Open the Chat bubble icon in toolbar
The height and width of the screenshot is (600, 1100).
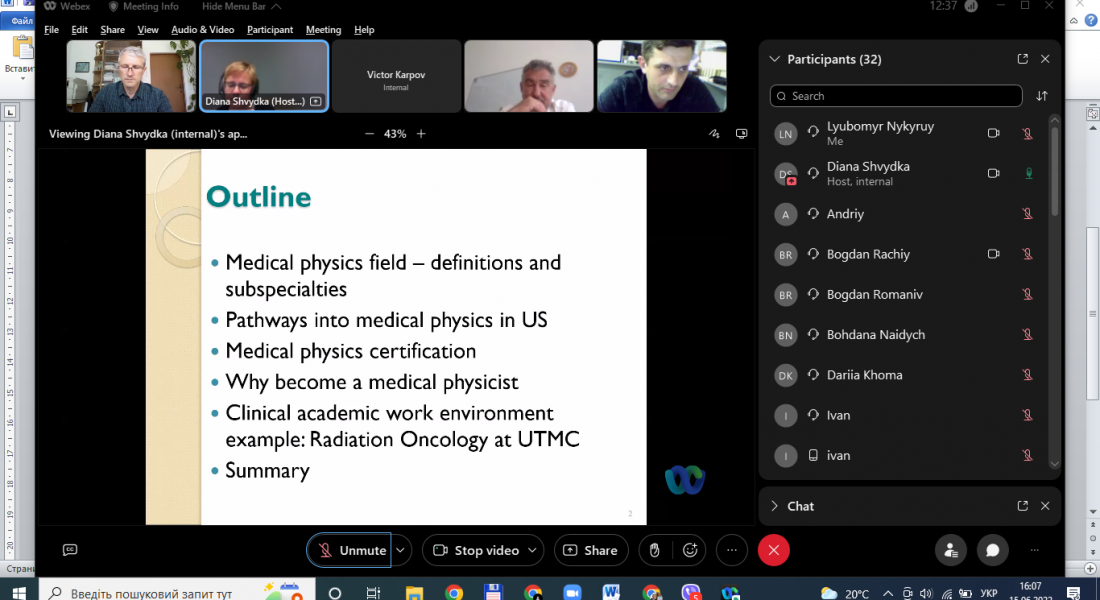point(992,550)
